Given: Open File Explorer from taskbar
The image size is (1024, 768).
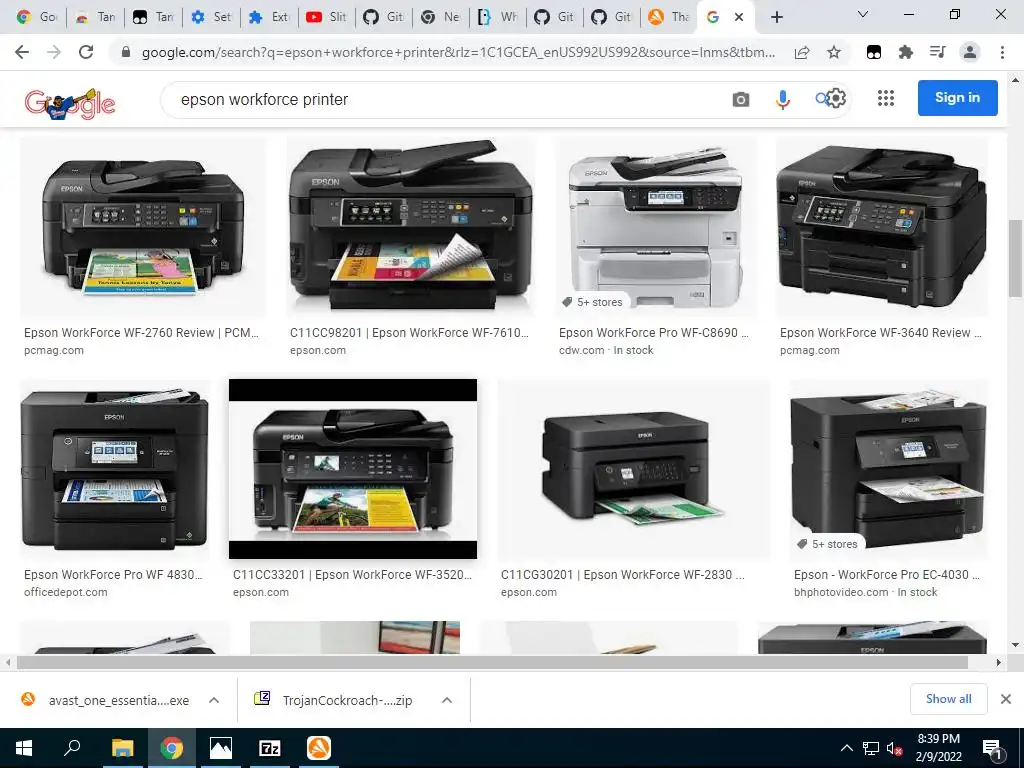Looking at the screenshot, I should 122,748.
